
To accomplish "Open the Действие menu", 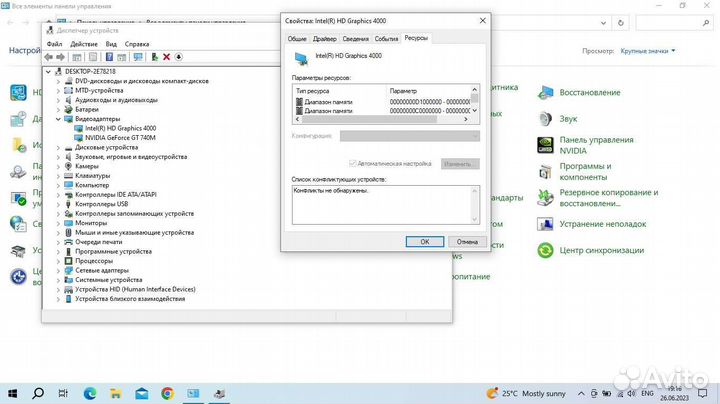I will (84, 44).
